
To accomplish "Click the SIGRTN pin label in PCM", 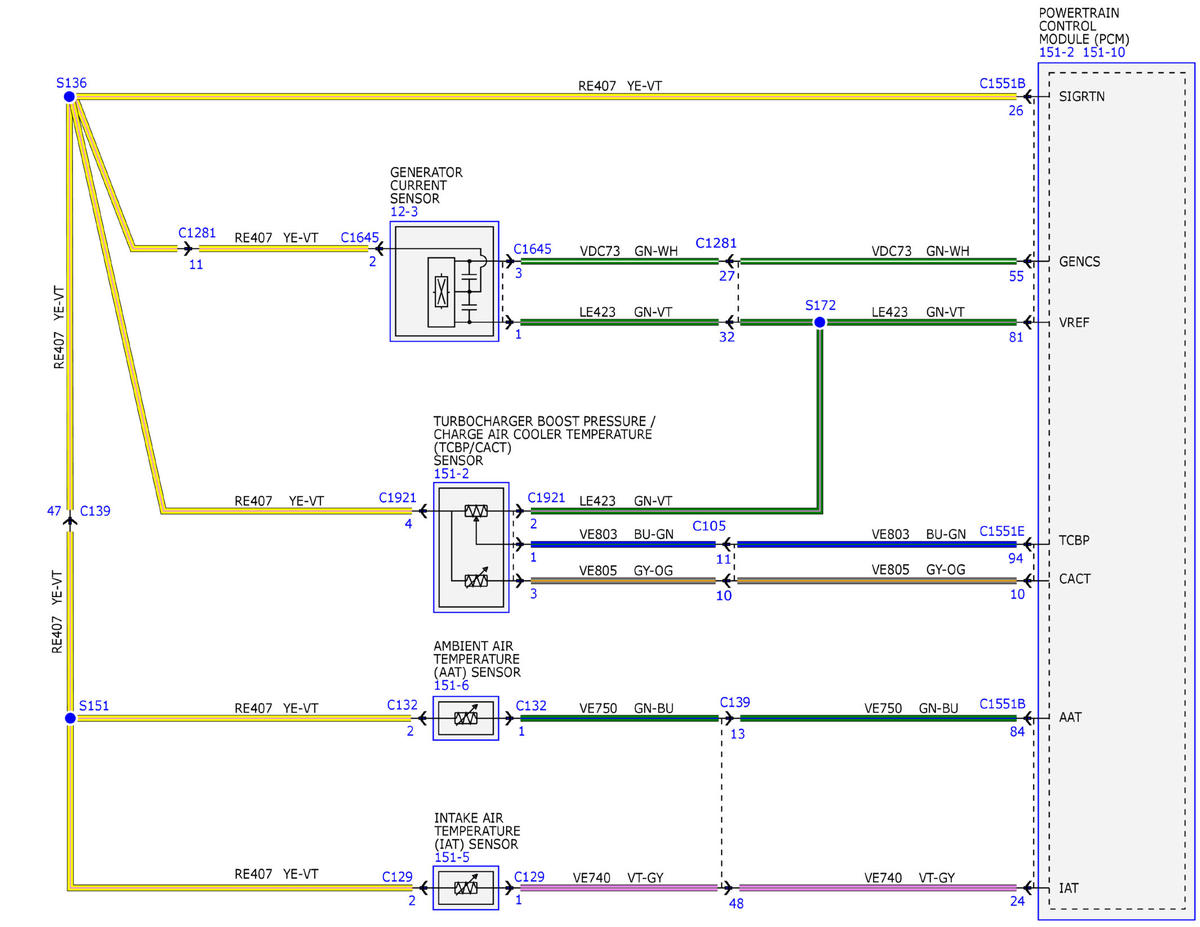I will point(1082,96).
